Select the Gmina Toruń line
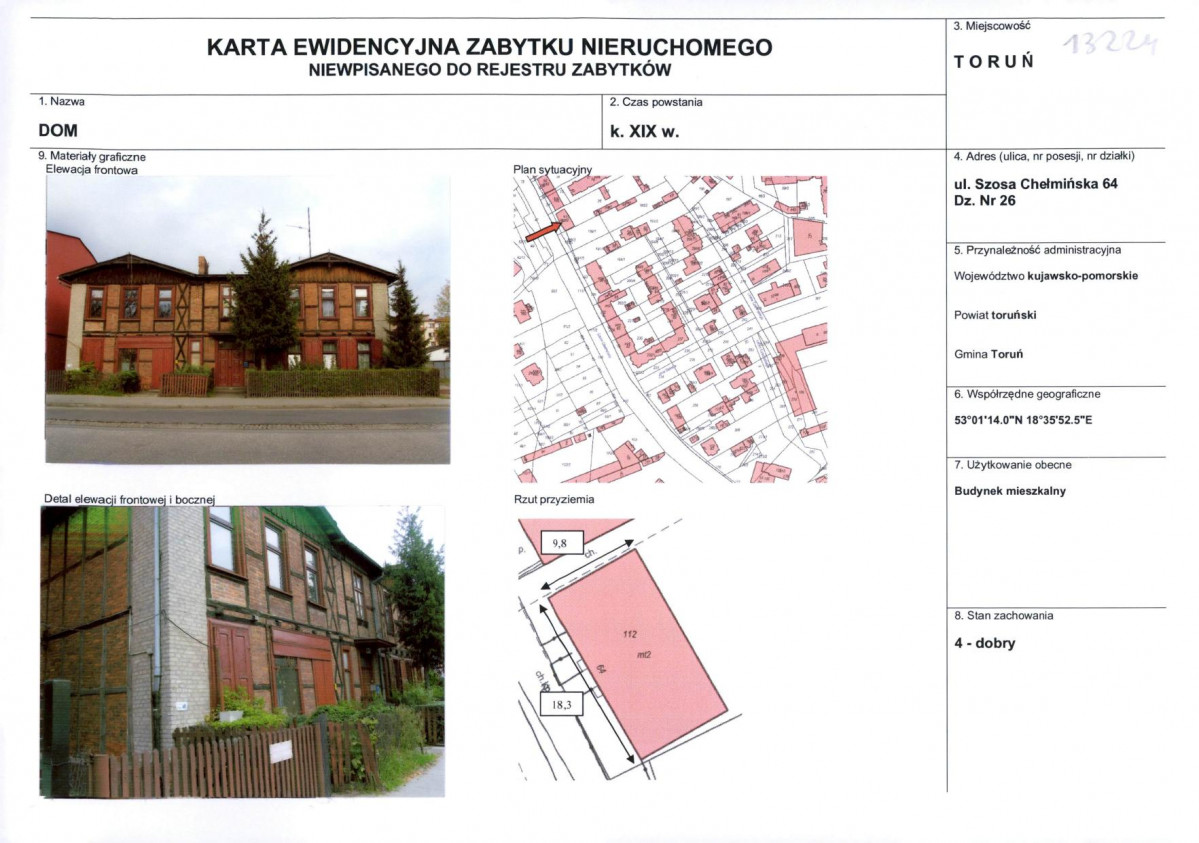 pos(988,354)
